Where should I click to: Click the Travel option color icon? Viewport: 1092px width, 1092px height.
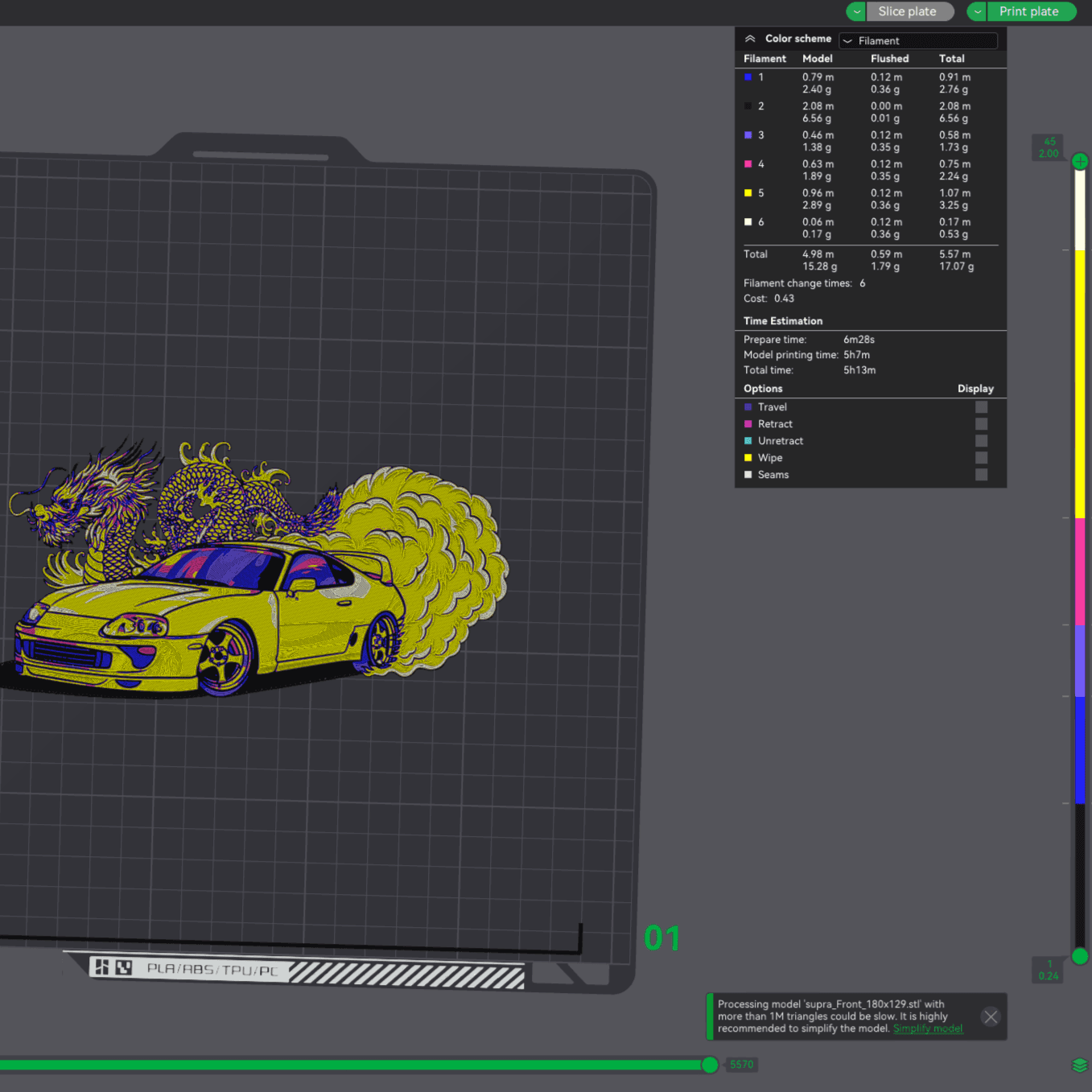tap(748, 407)
